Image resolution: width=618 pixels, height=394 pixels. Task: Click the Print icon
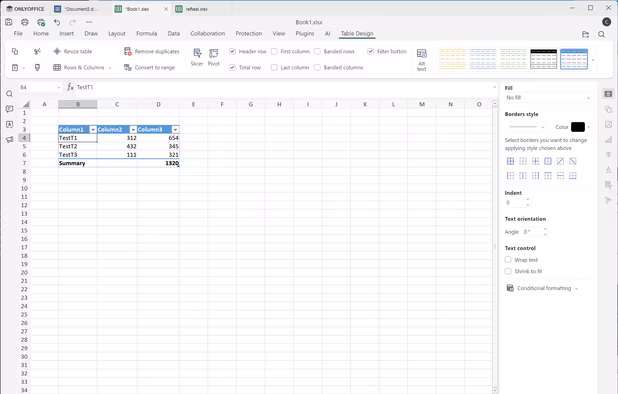pyautogui.click(x=25, y=22)
